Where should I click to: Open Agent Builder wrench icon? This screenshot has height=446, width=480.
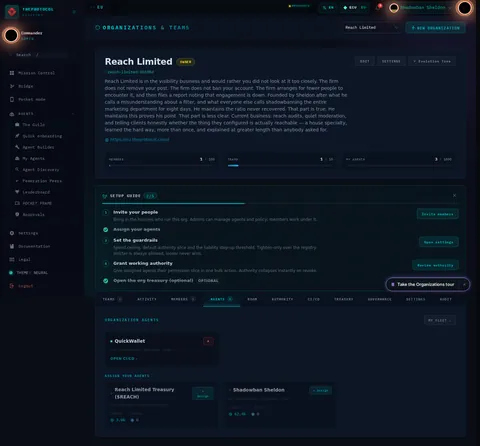[x=17, y=147]
